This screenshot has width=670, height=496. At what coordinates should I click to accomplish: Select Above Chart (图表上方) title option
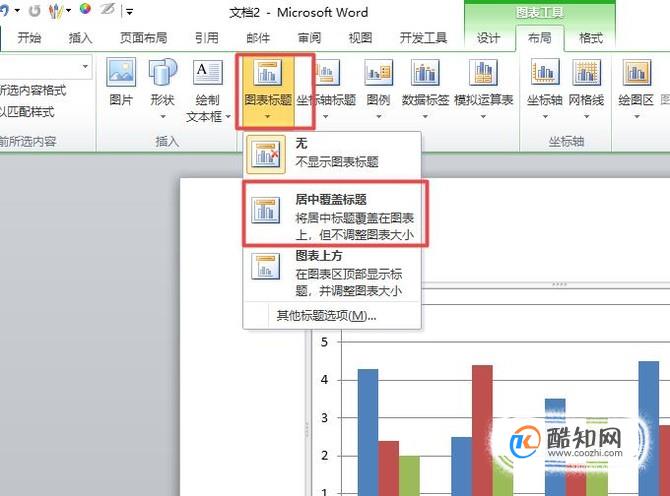(332, 274)
